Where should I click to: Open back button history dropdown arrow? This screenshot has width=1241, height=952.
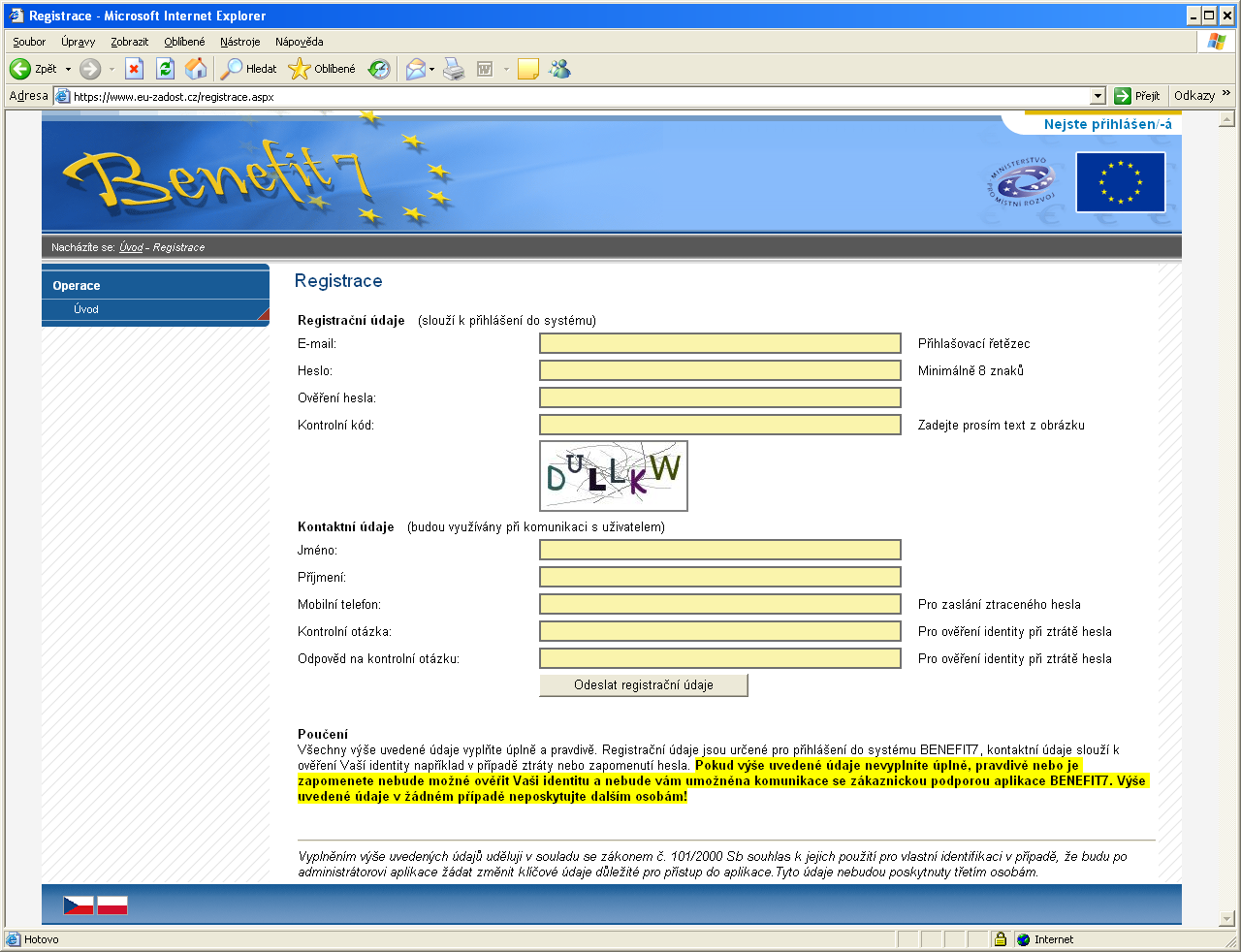coord(68,69)
